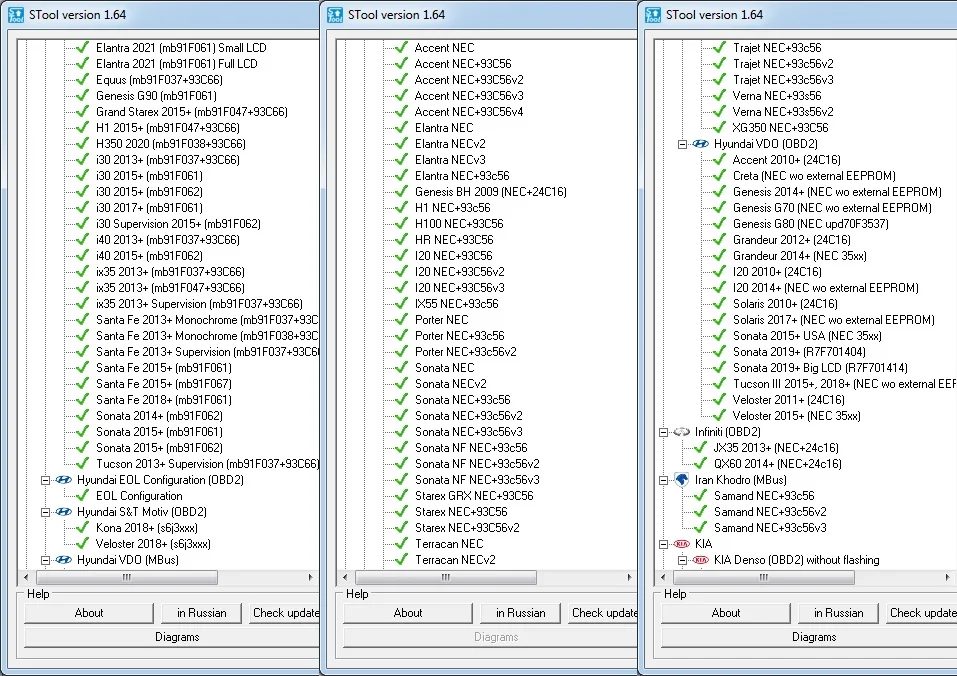Click the horizontal scrollbar thumb in the left window
This screenshot has height=676, width=957.
[x=126, y=577]
